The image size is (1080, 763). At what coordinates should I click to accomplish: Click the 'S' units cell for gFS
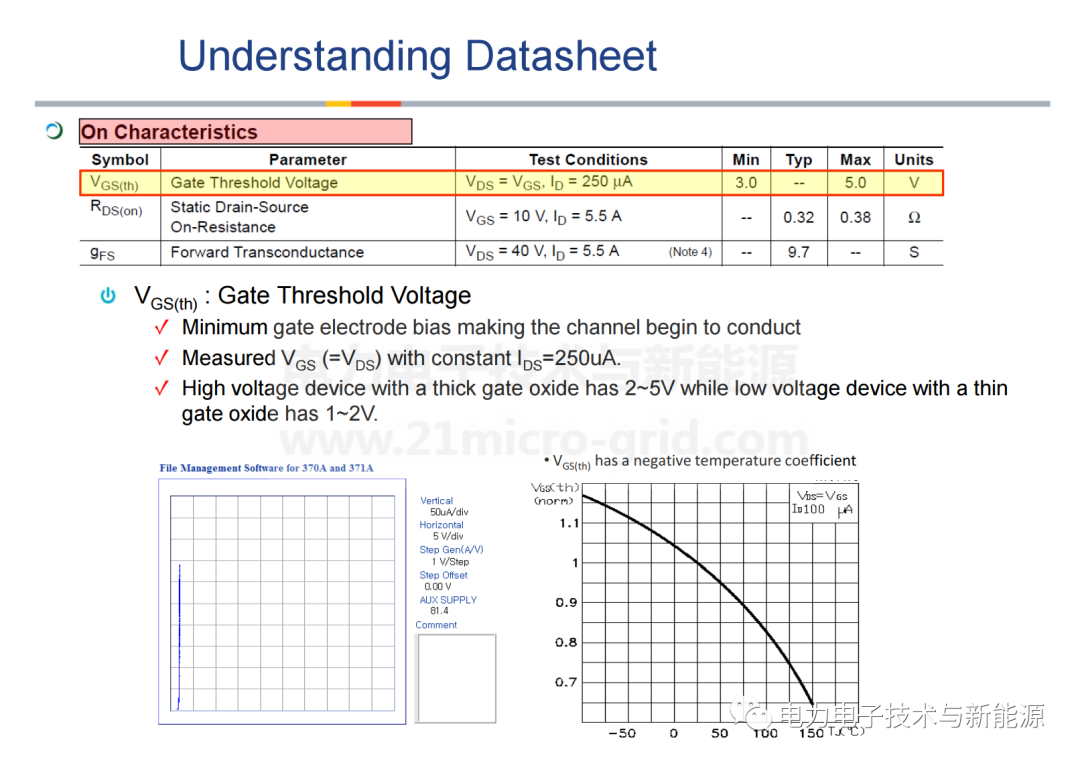tap(914, 252)
